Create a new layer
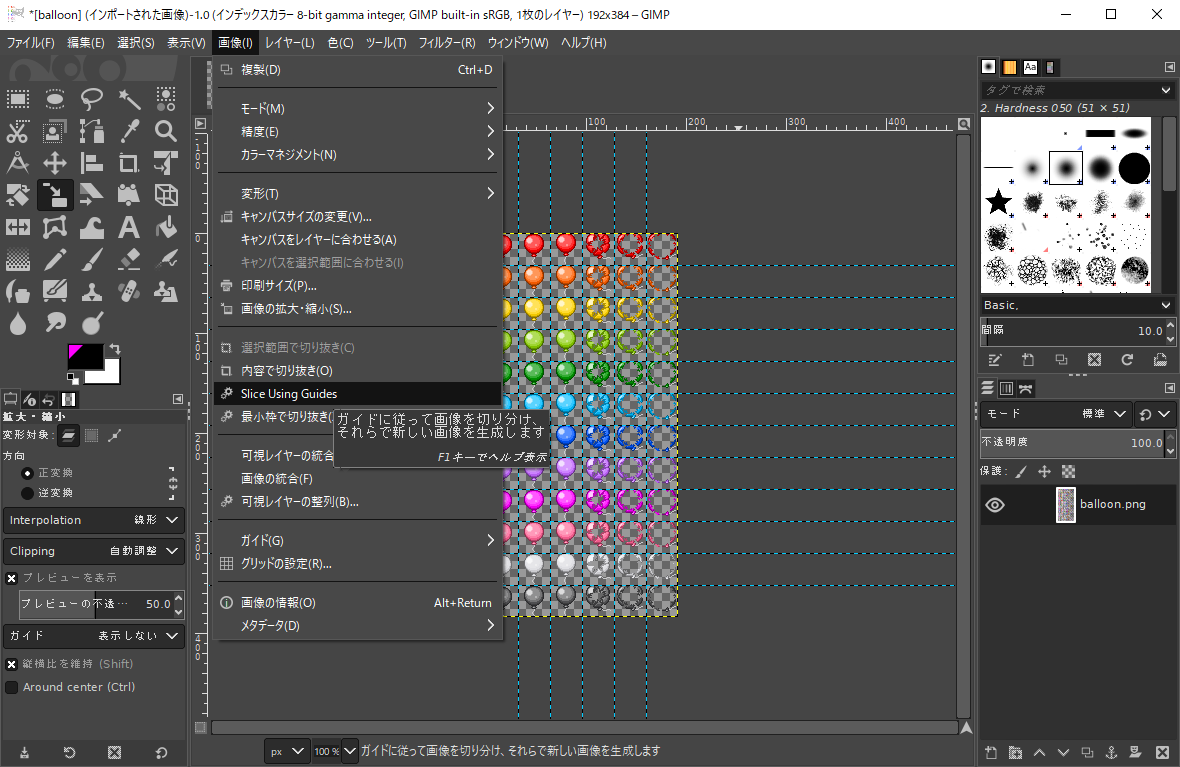Screen dimensions: 1180x767 tap(989, 752)
